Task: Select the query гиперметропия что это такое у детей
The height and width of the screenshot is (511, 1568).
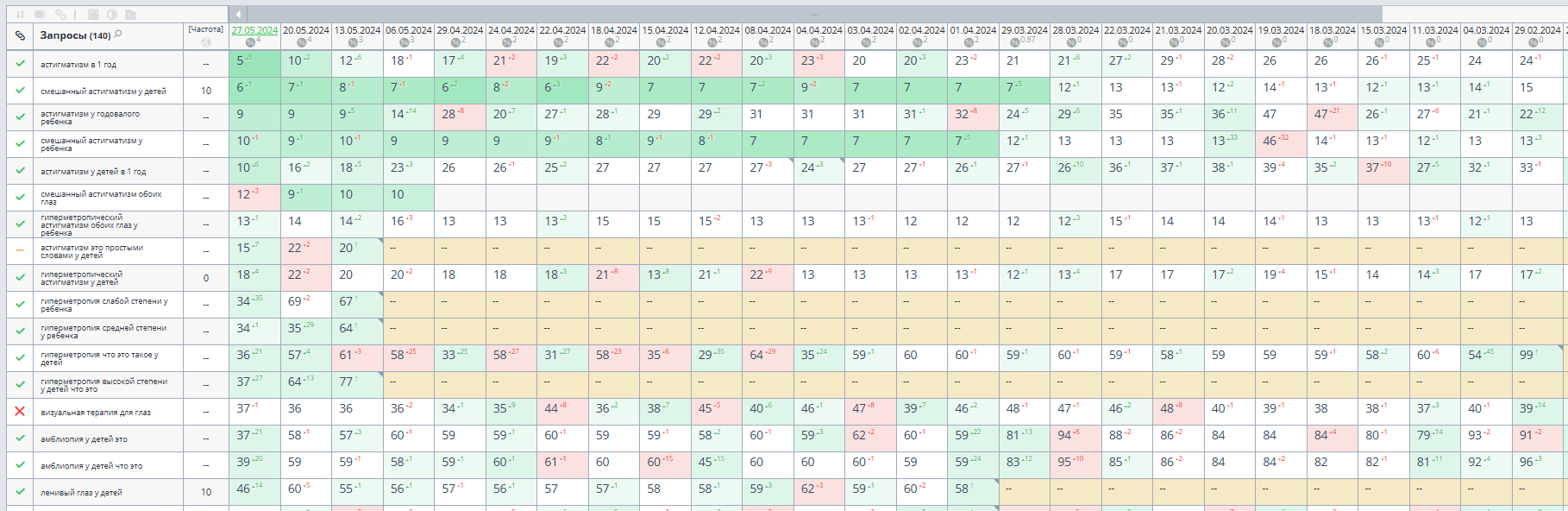Action: coord(99,358)
